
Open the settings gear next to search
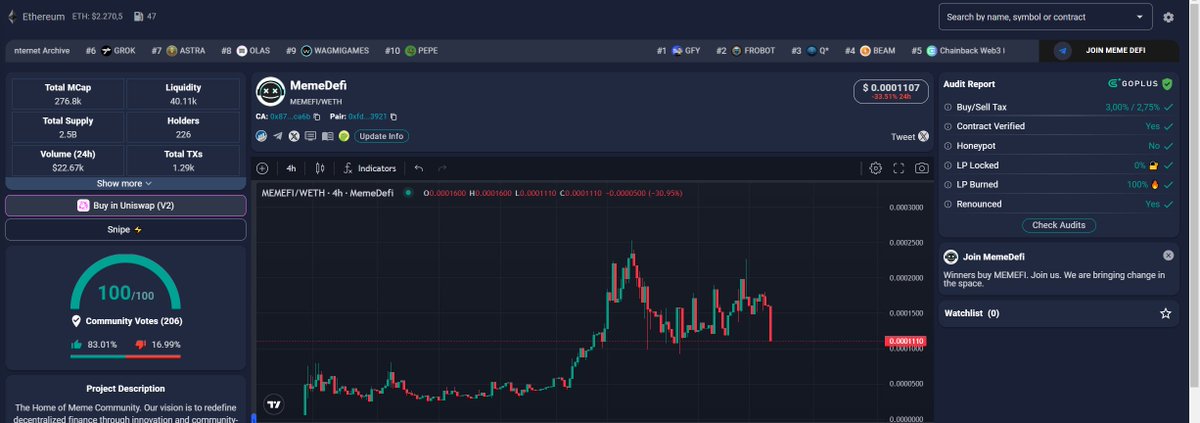click(x=1169, y=17)
